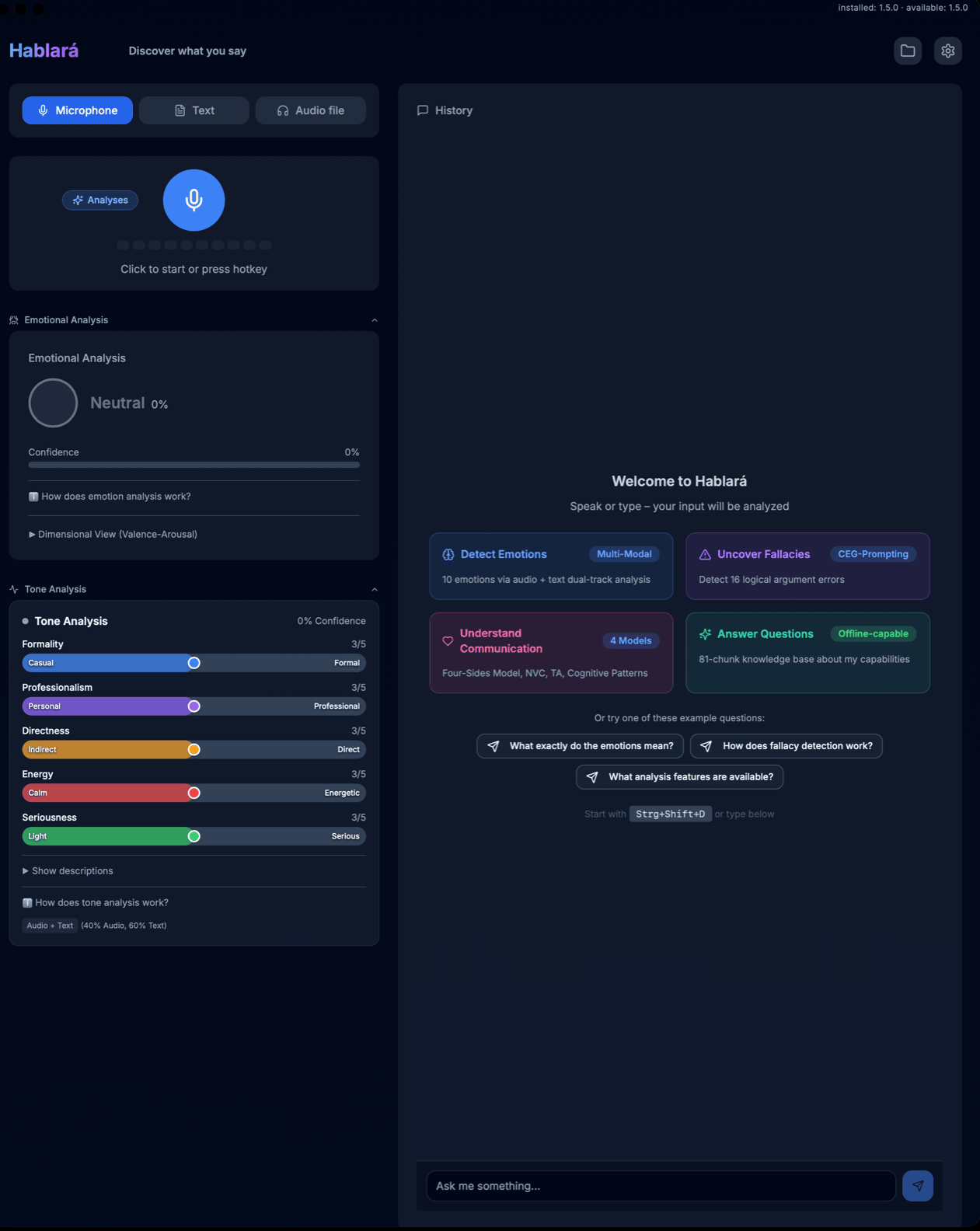Viewport: 980px width, 1231px height.
Task: Click the installed version status text
Action: click(x=902, y=8)
